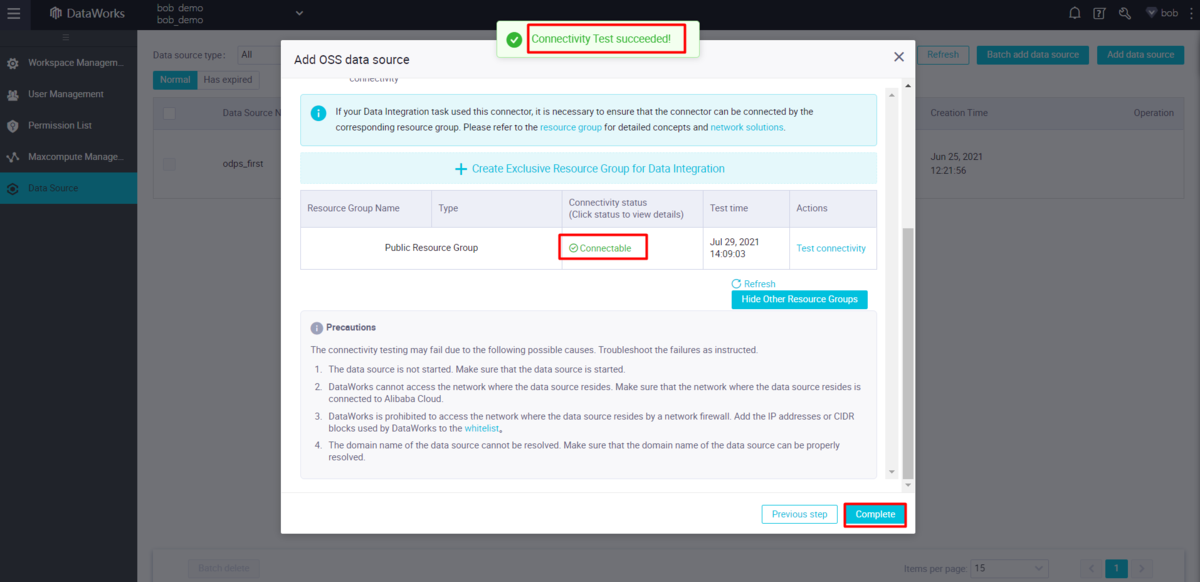1200x582 pixels.
Task: Click the Operation column header
Action: [1153, 113]
